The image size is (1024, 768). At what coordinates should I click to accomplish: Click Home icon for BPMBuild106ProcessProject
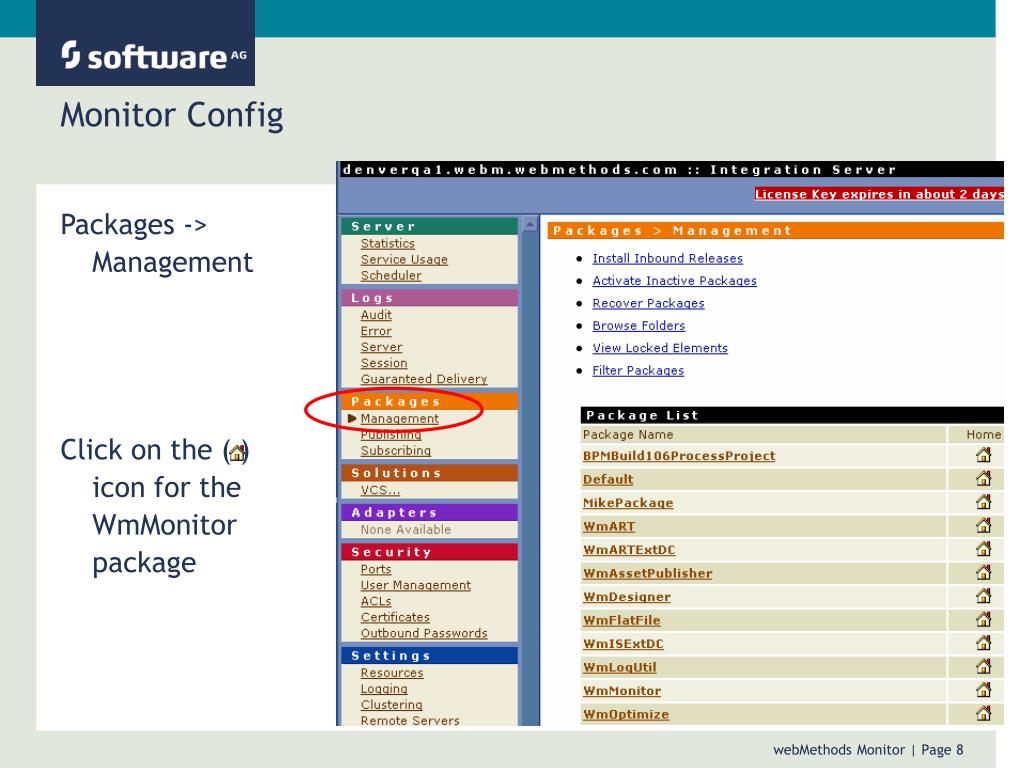coord(984,455)
